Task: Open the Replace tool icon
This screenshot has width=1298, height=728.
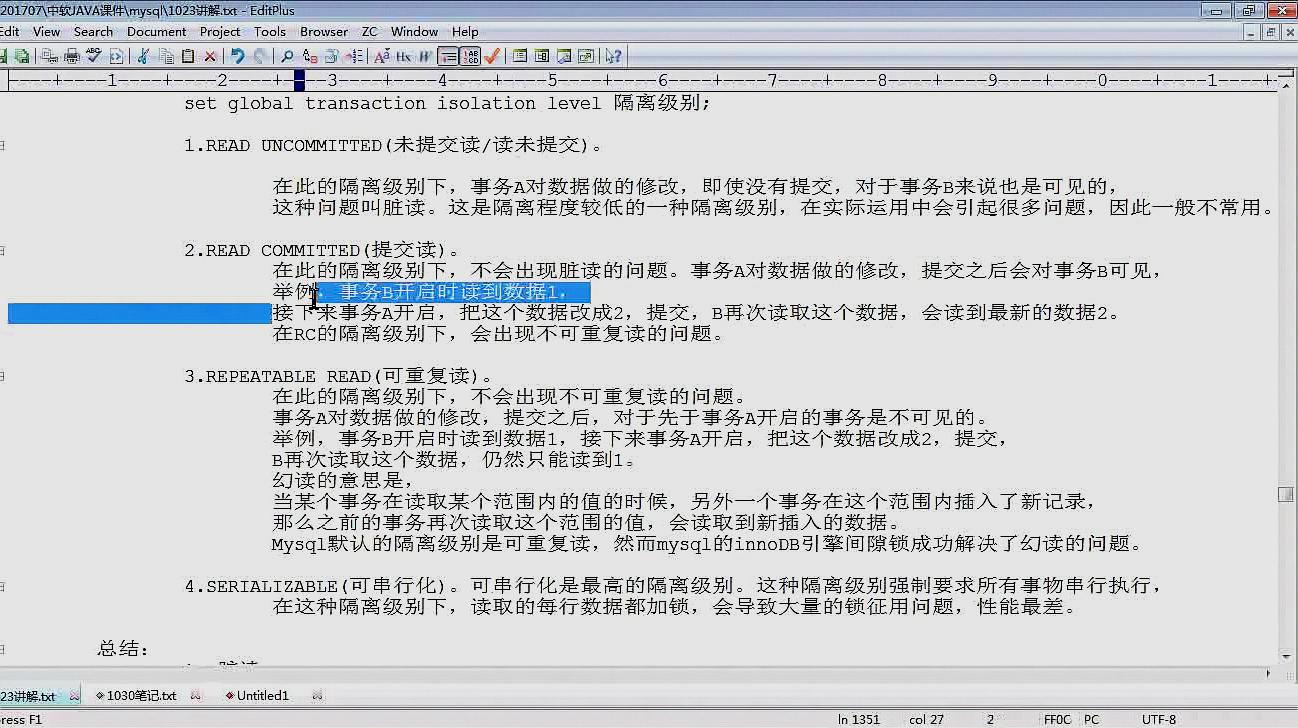Action: click(x=310, y=57)
